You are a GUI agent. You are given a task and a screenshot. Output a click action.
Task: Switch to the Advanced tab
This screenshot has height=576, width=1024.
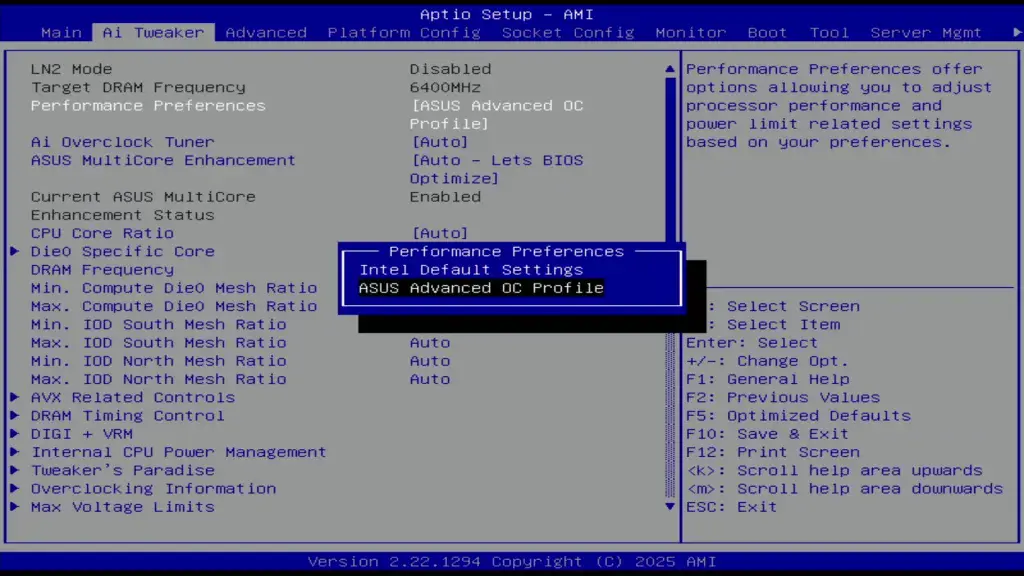click(266, 32)
